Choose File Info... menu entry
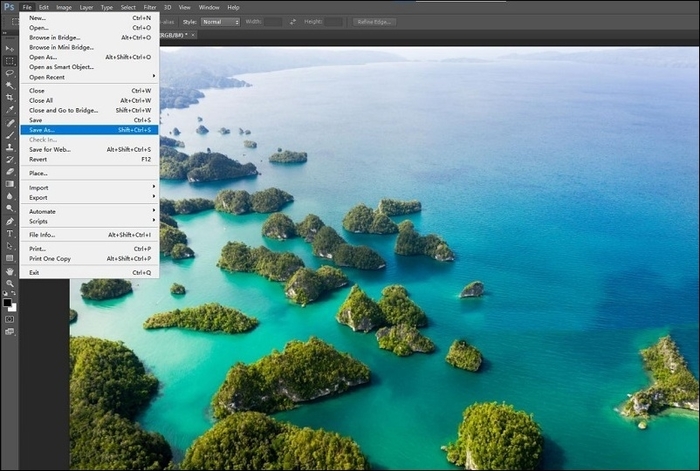The width and height of the screenshot is (700, 471). (89, 235)
